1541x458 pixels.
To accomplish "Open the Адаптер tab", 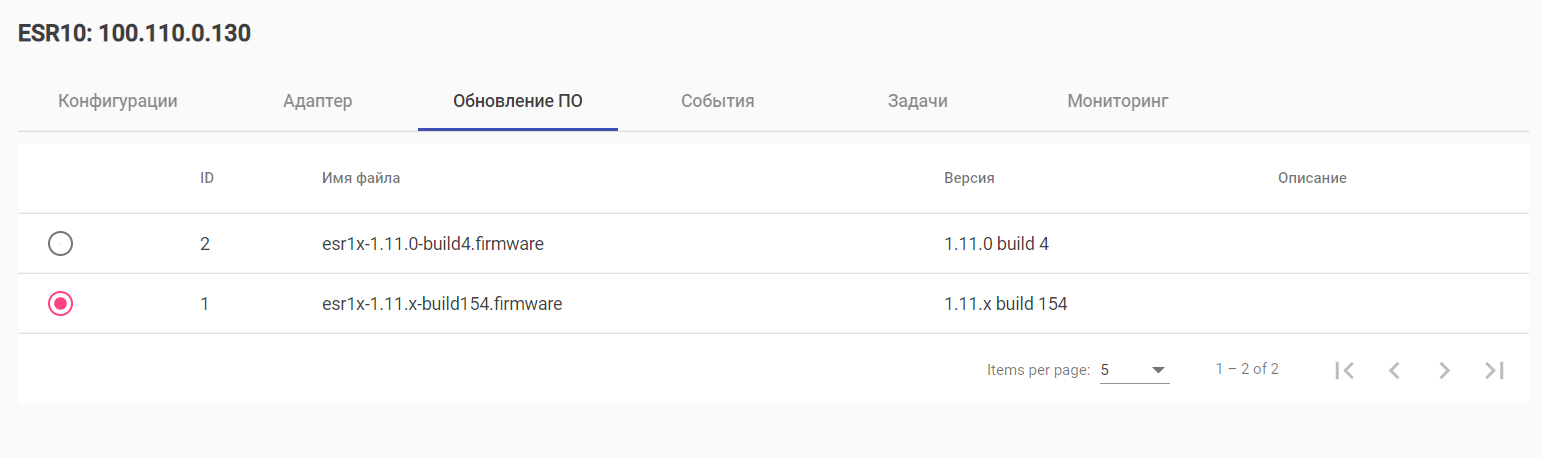I will click(x=318, y=101).
